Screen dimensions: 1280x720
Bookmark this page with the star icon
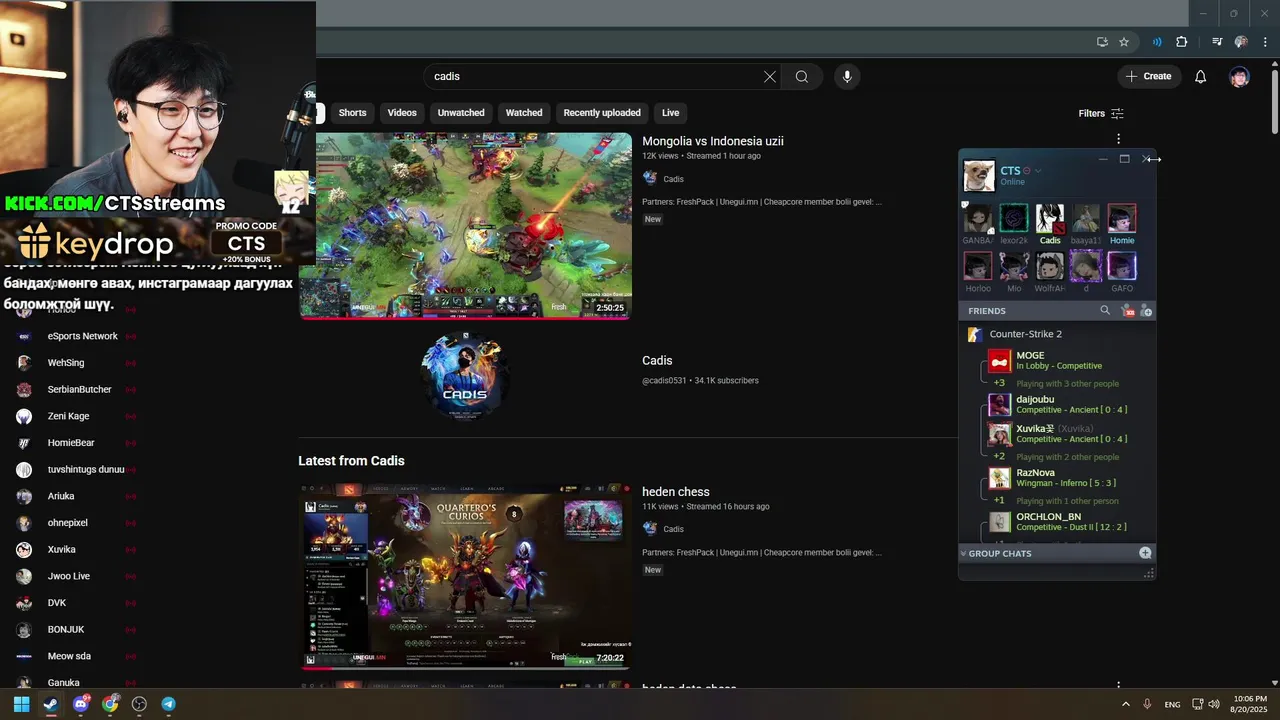tap(1124, 42)
